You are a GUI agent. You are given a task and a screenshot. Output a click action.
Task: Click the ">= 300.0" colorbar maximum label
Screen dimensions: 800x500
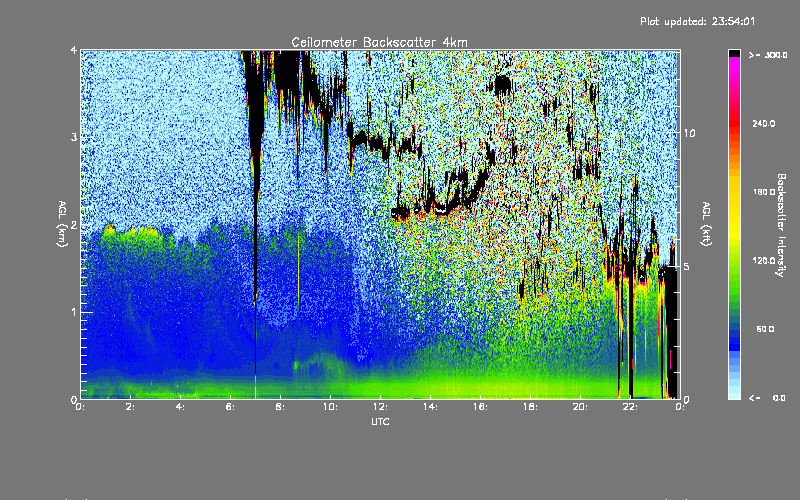[768, 55]
